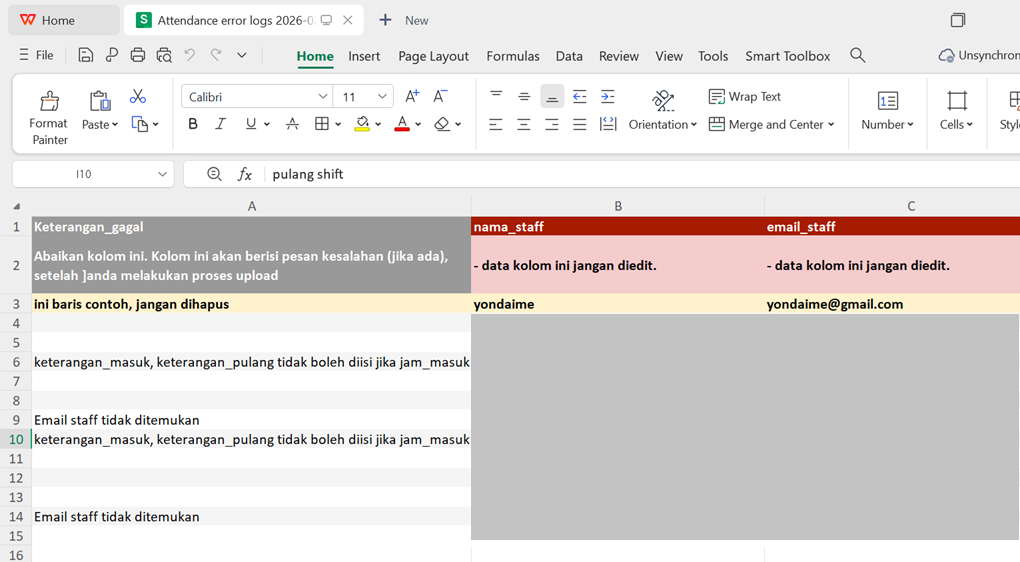Cut selection with the scissors icon

click(138, 96)
